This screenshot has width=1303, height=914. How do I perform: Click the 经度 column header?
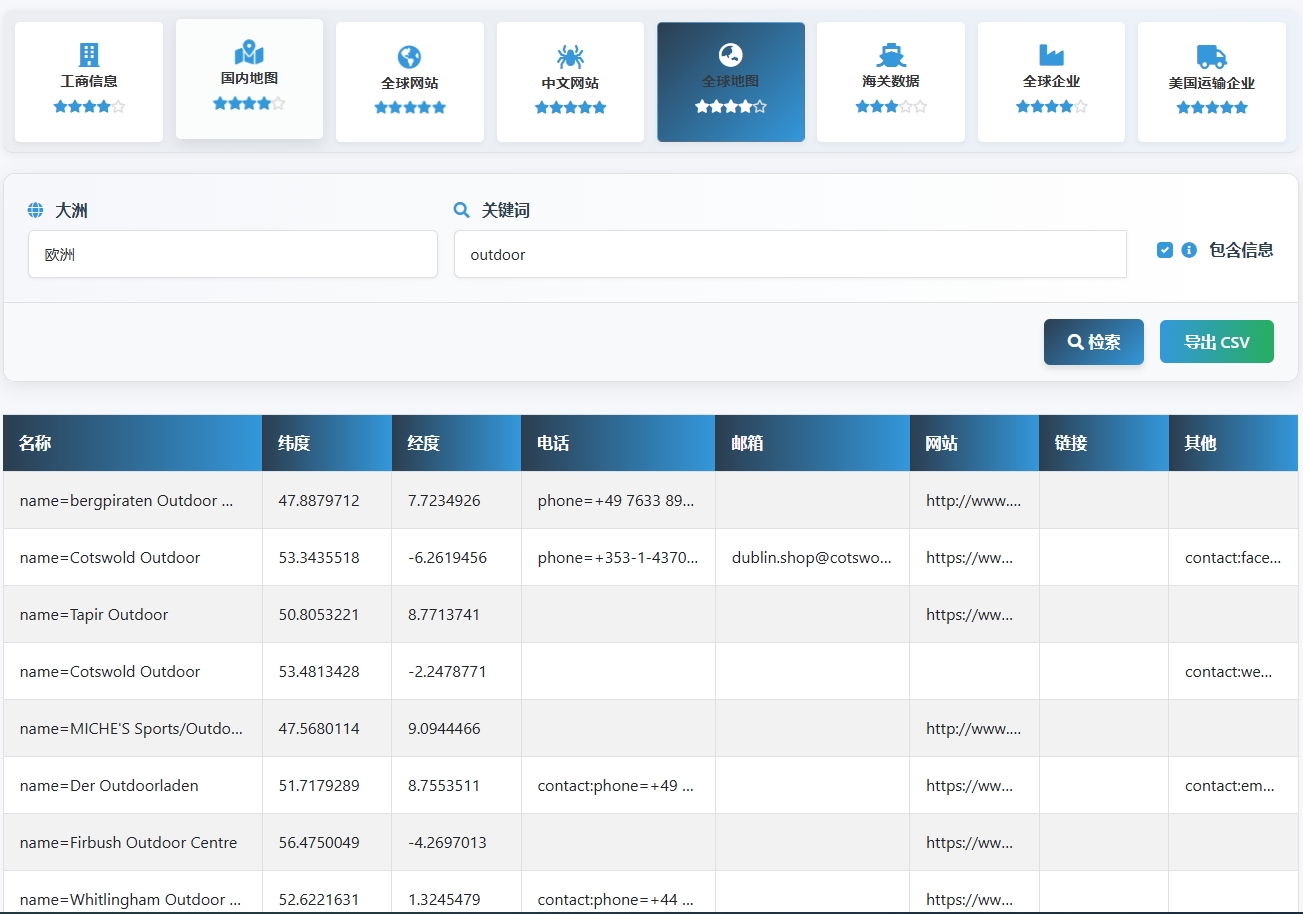[456, 443]
